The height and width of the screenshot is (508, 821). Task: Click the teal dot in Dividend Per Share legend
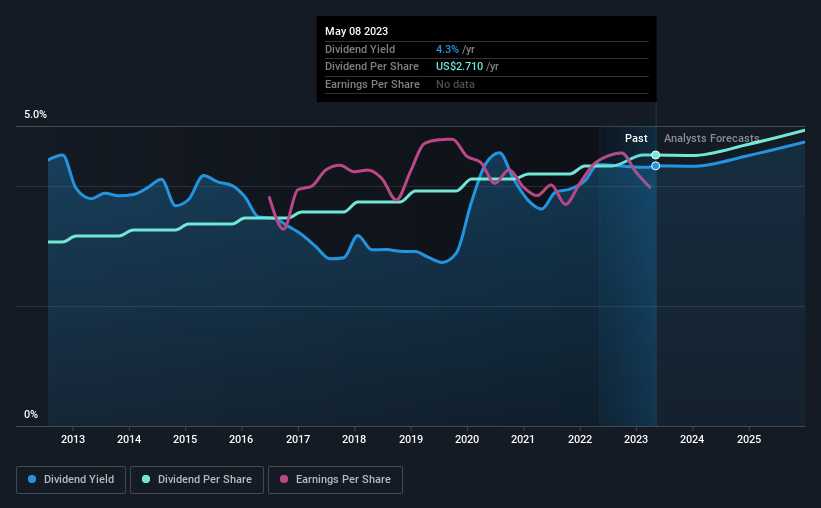146,479
